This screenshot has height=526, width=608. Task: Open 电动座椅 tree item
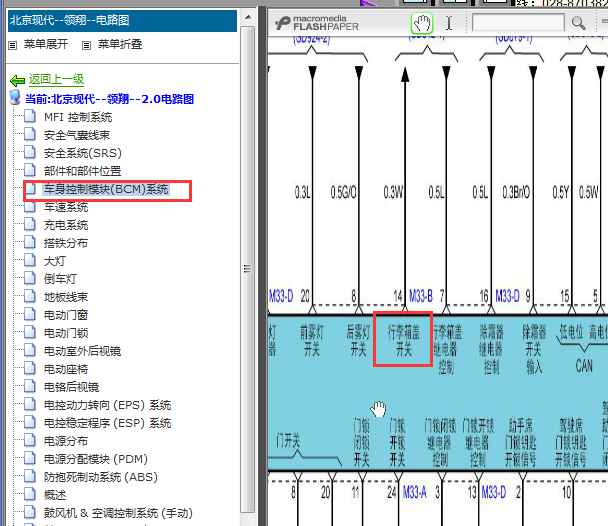[66, 369]
